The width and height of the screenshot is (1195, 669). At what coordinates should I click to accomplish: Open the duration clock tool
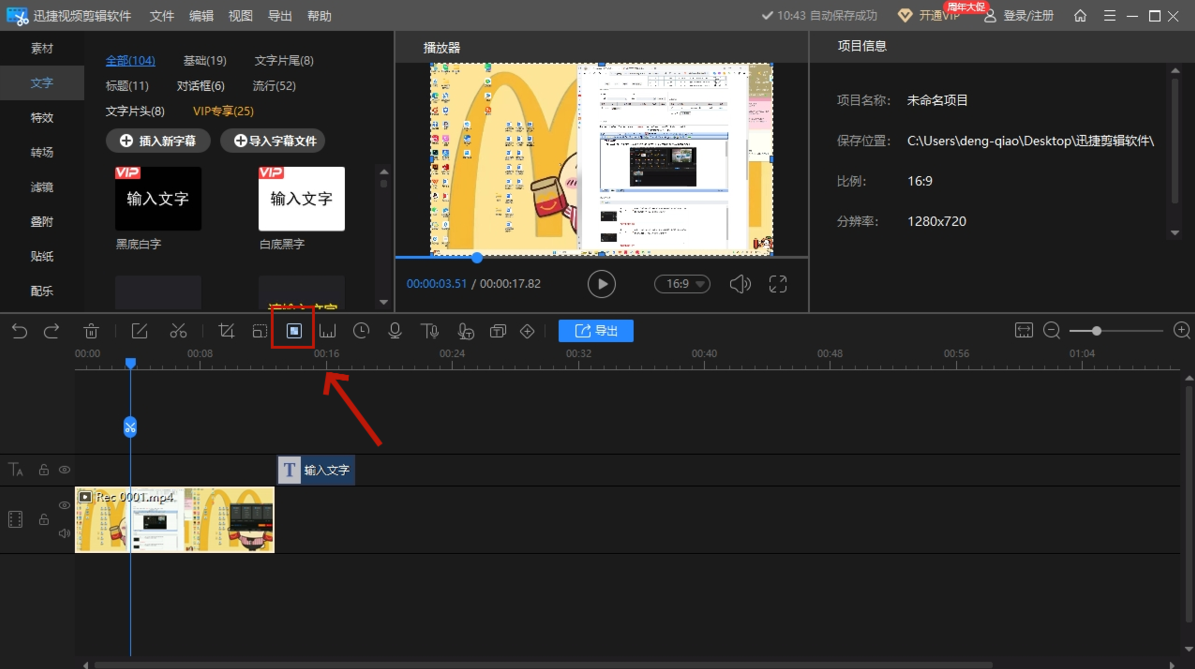[361, 331]
